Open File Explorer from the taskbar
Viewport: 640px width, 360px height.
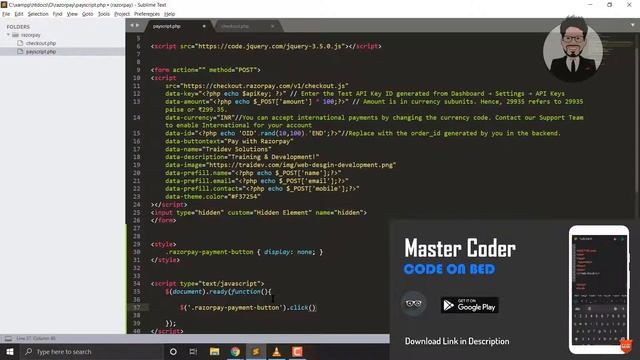coord(214,351)
